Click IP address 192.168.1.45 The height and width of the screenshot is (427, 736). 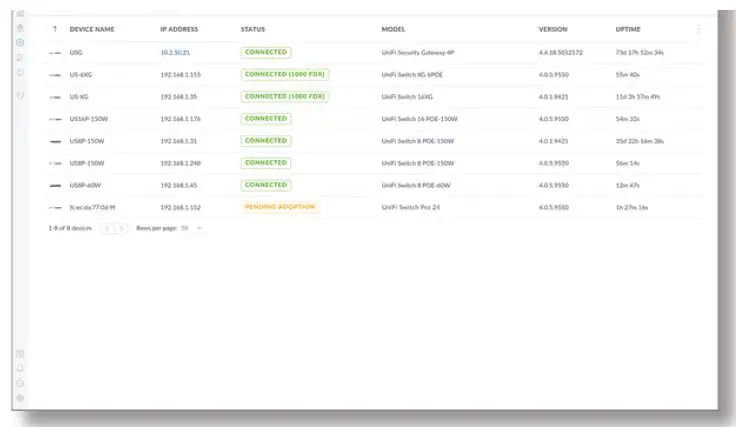click(x=179, y=185)
